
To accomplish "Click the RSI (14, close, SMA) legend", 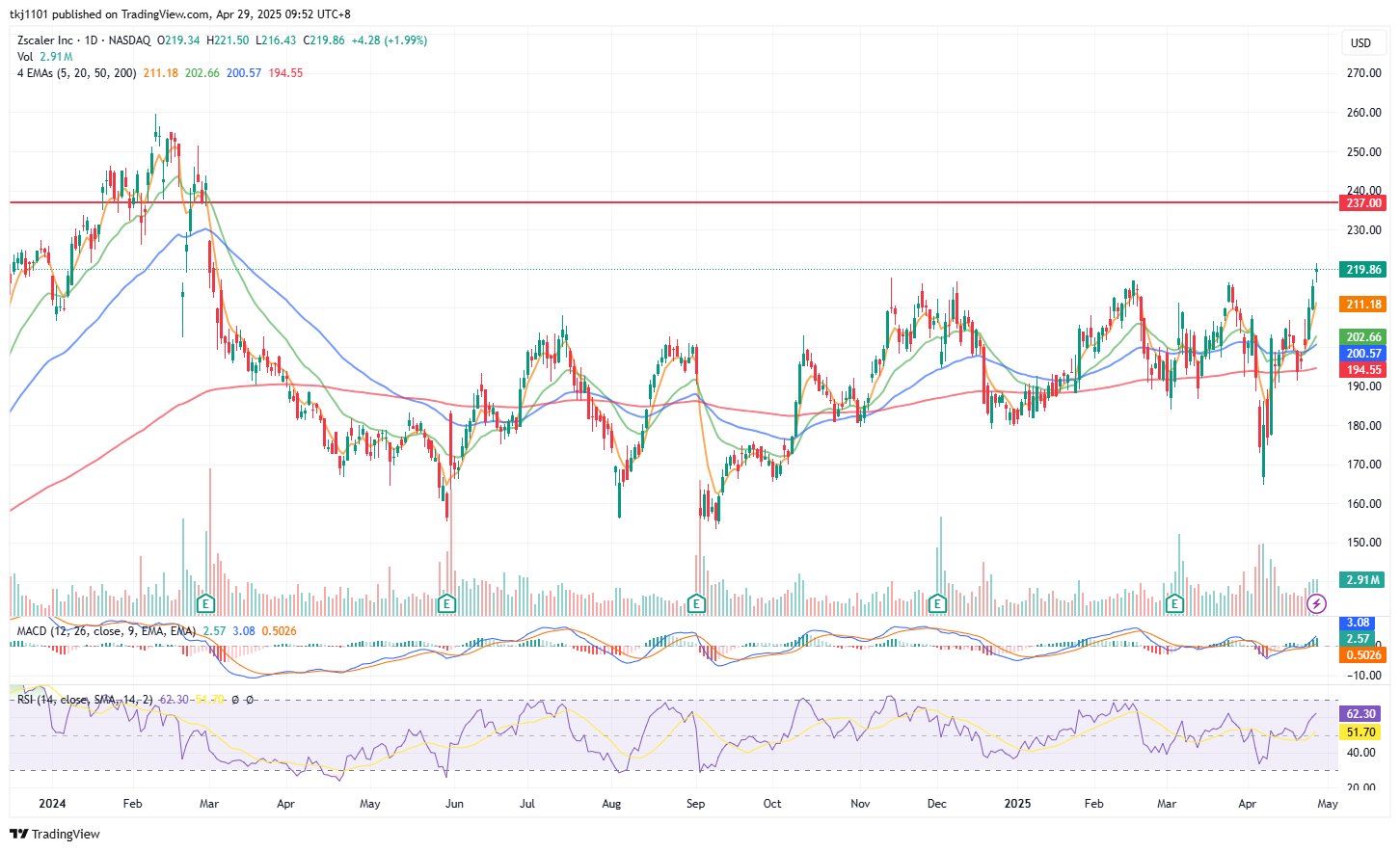I will click(x=85, y=699).
